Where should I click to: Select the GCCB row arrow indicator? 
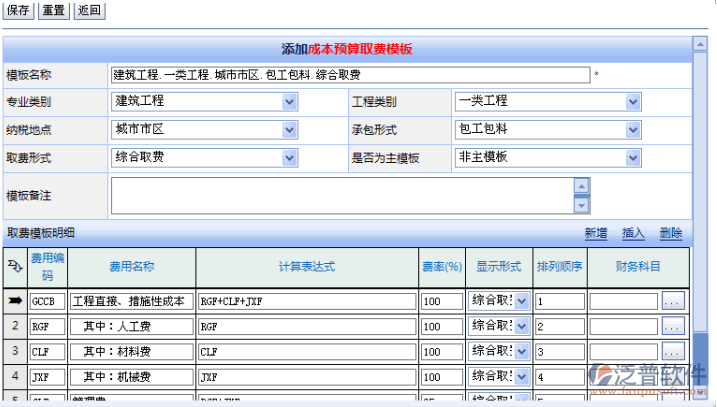click(15, 301)
